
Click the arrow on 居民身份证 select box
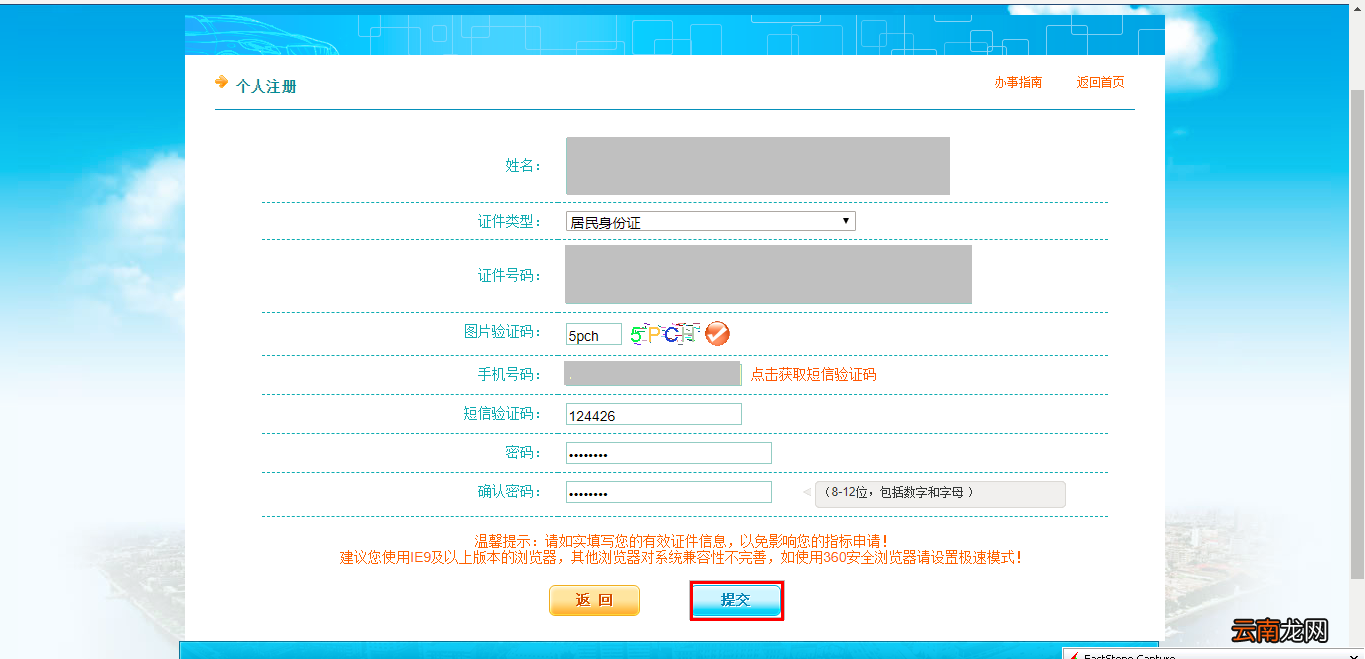[x=845, y=221]
